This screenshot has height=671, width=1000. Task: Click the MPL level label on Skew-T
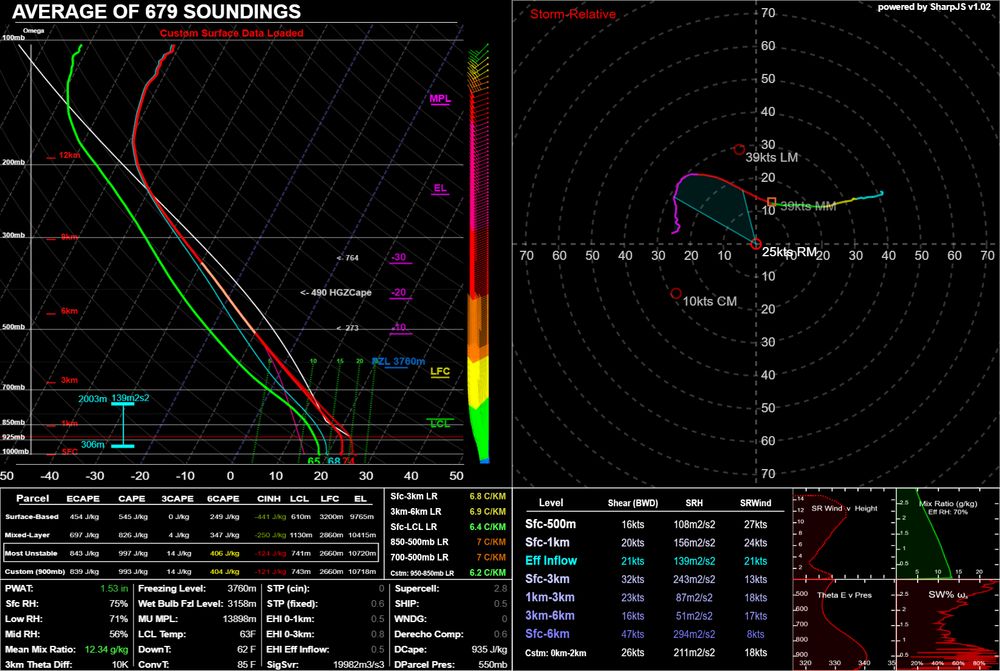[x=440, y=99]
